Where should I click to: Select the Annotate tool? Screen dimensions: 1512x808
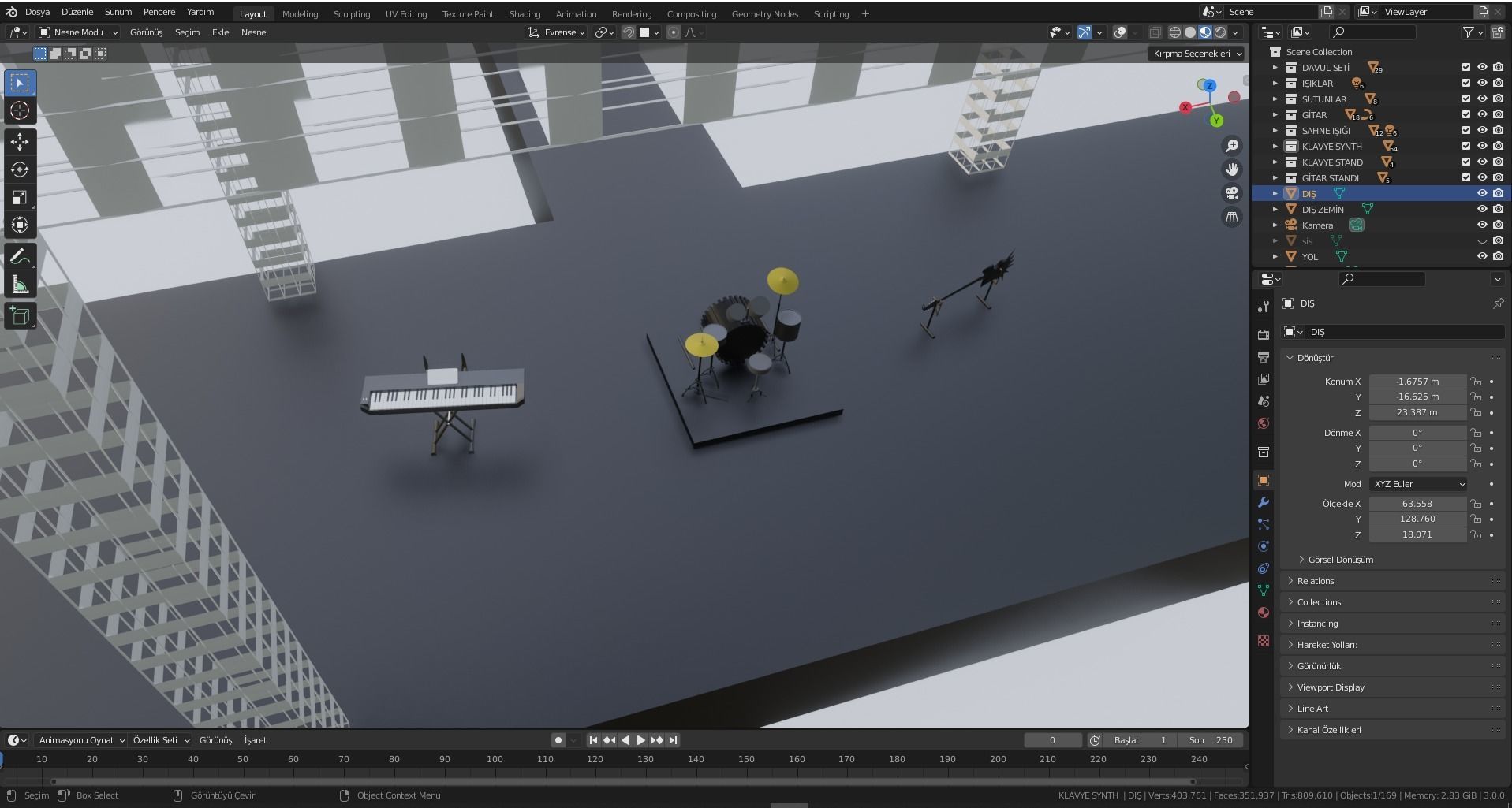click(x=20, y=257)
